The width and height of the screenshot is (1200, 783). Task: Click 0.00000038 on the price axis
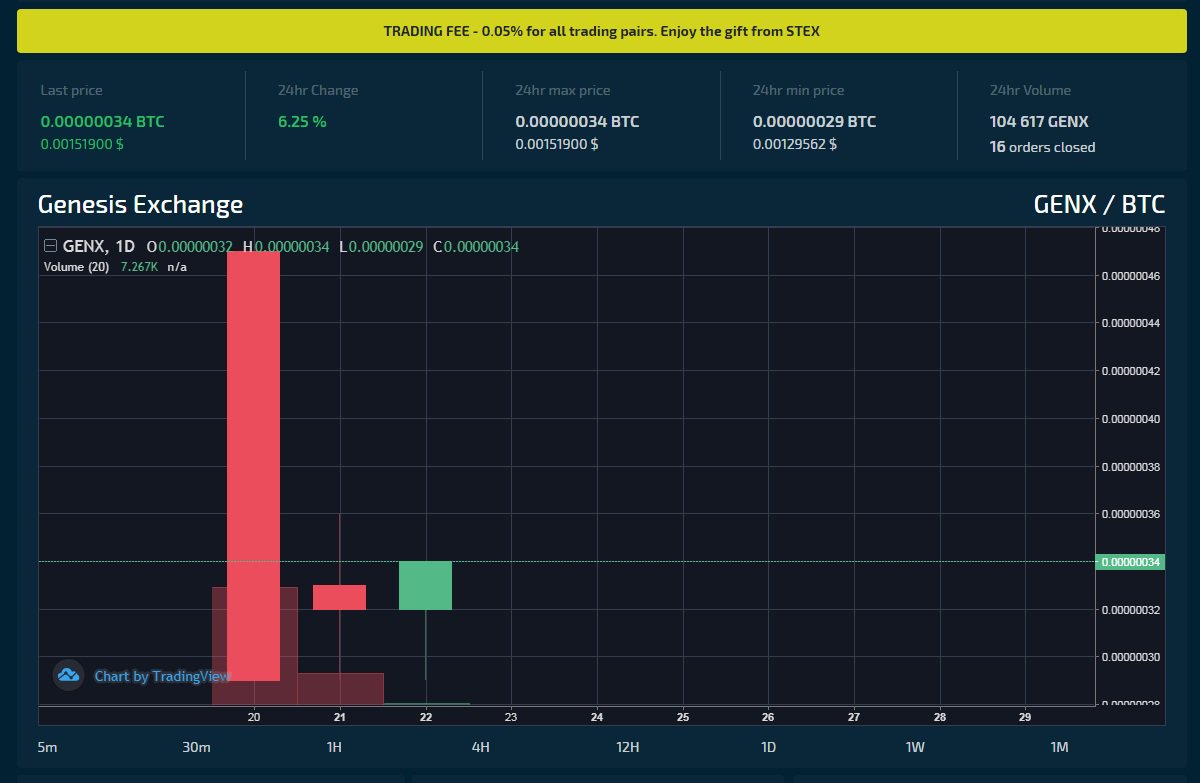[1131, 466]
